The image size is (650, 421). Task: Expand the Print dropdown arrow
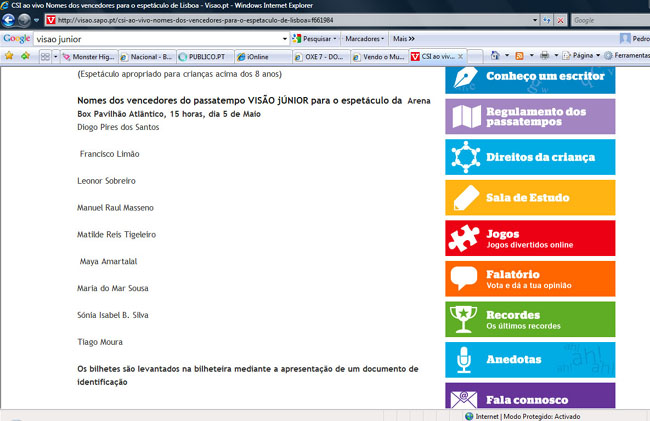556,55
